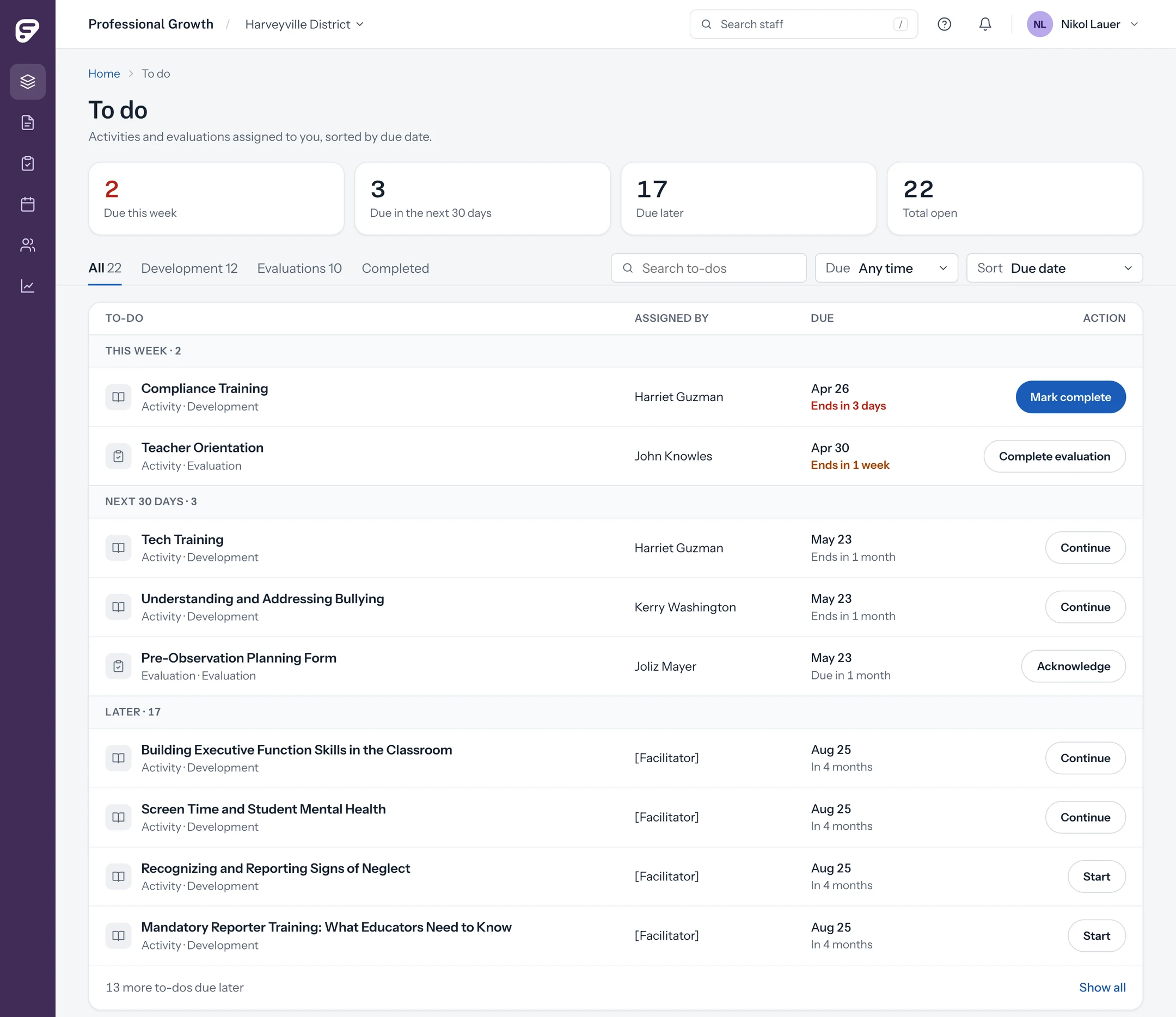
Task: Open the Due this week summary card
Action: [216, 199]
